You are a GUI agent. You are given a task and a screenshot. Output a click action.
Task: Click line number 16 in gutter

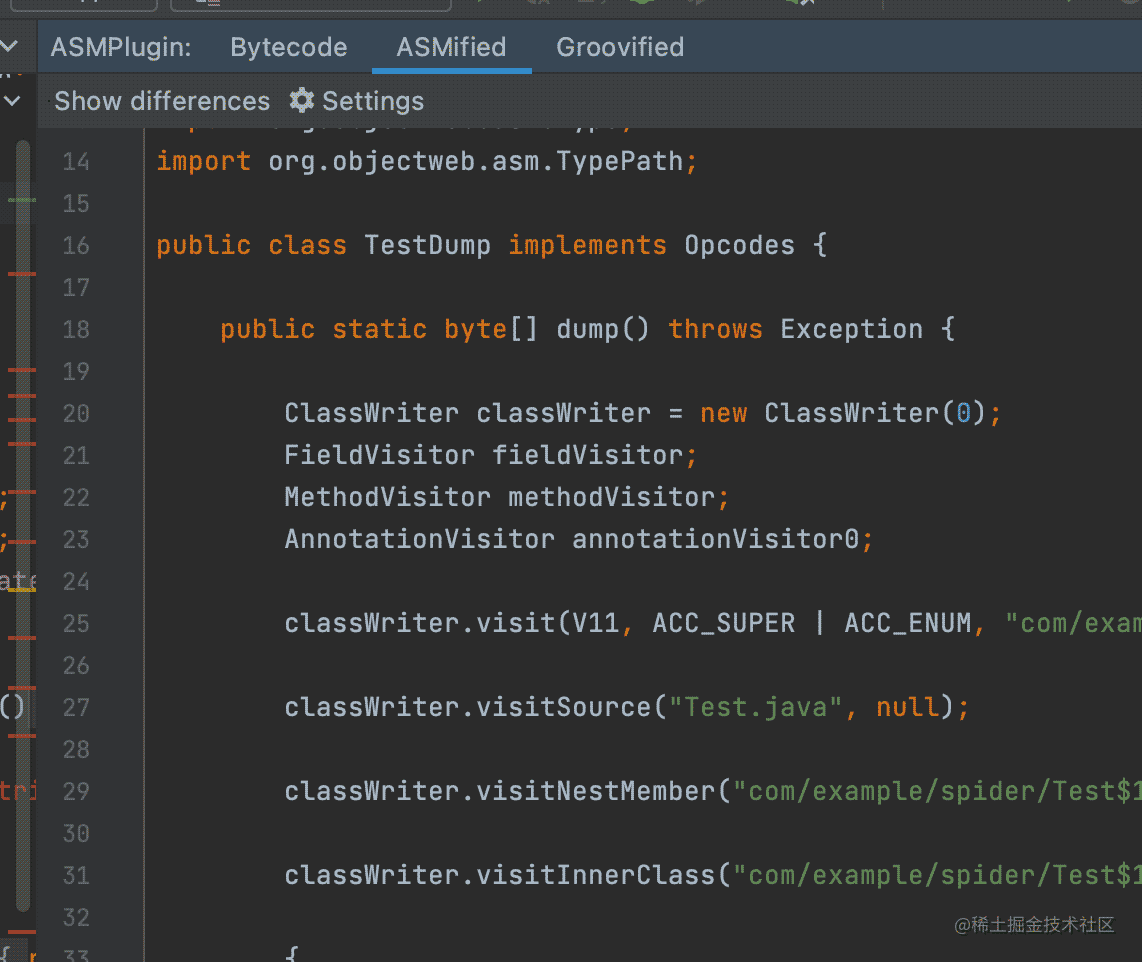point(76,245)
